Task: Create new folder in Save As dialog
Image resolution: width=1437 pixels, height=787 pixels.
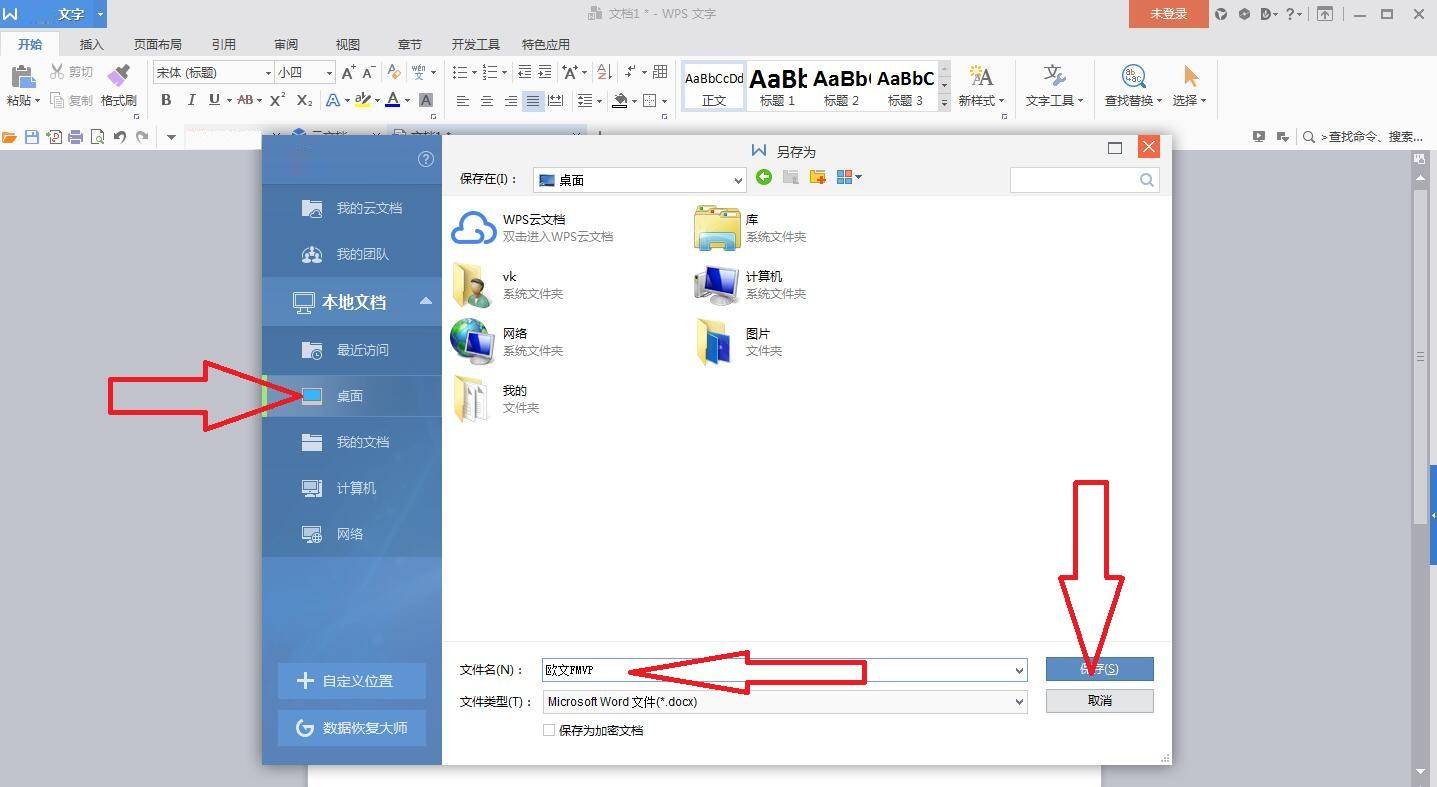Action: tap(818, 177)
